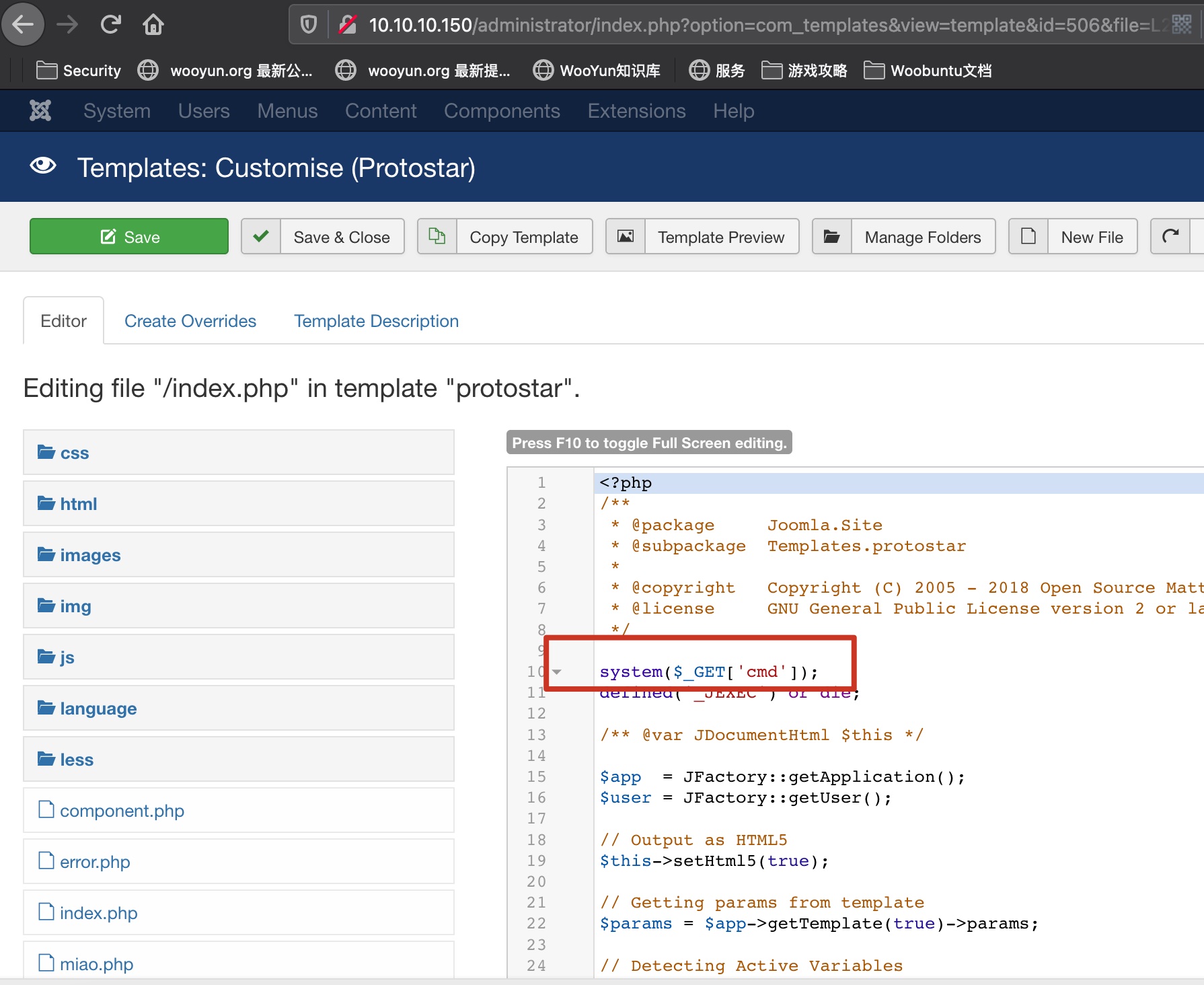This screenshot has height=985, width=1204.
Task: Open the error.php file link
Action: click(95, 861)
